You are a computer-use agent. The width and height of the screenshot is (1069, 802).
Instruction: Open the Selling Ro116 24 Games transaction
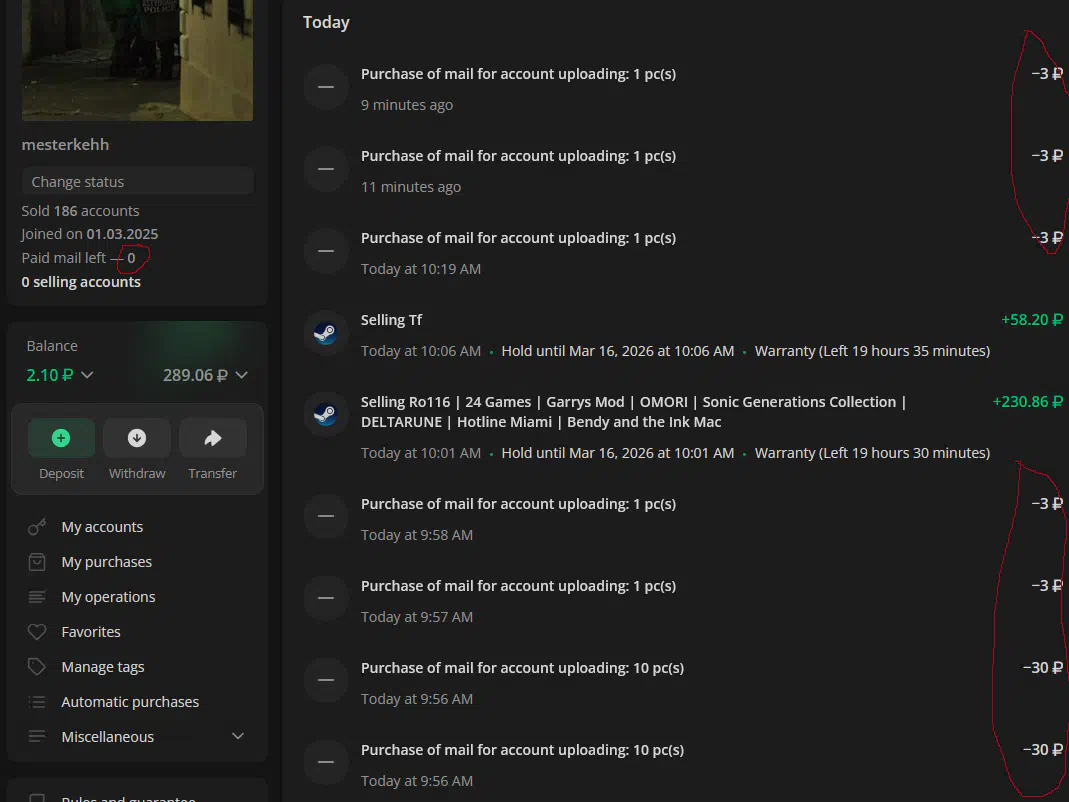pyautogui.click(x=633, y=411)
